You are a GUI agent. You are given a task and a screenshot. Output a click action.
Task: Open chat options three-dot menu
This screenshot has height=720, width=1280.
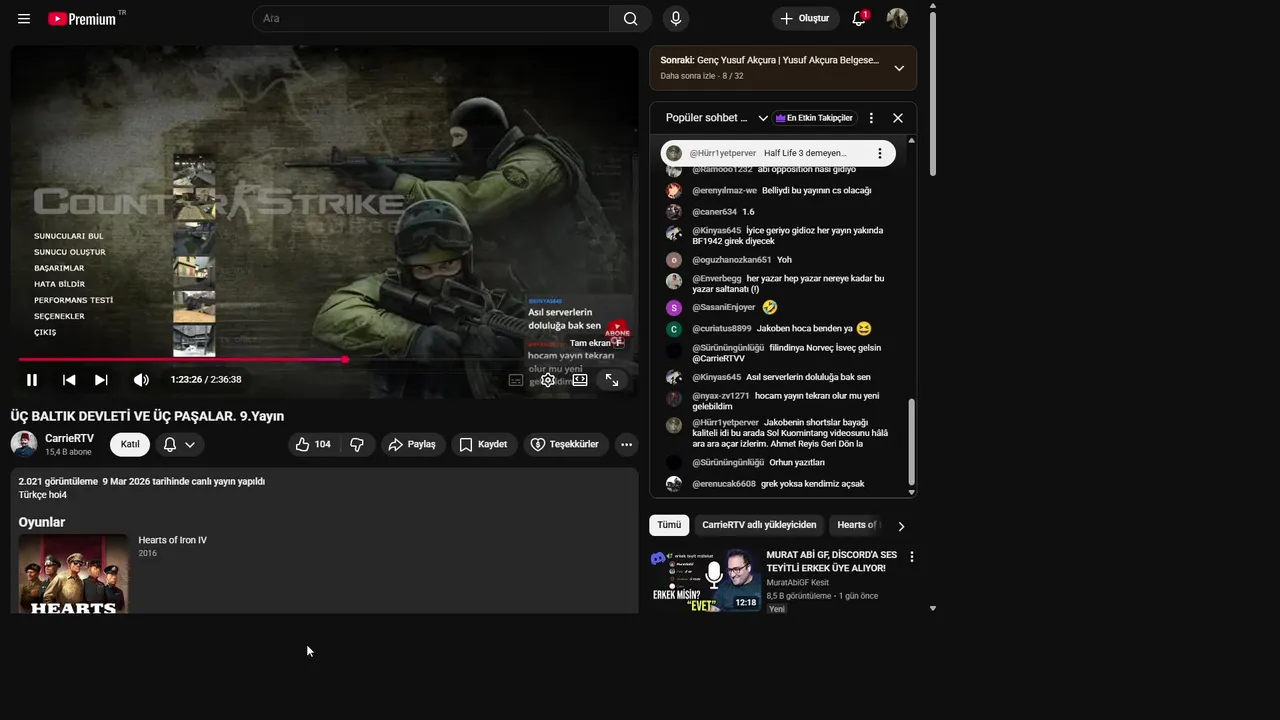[871, 118]
